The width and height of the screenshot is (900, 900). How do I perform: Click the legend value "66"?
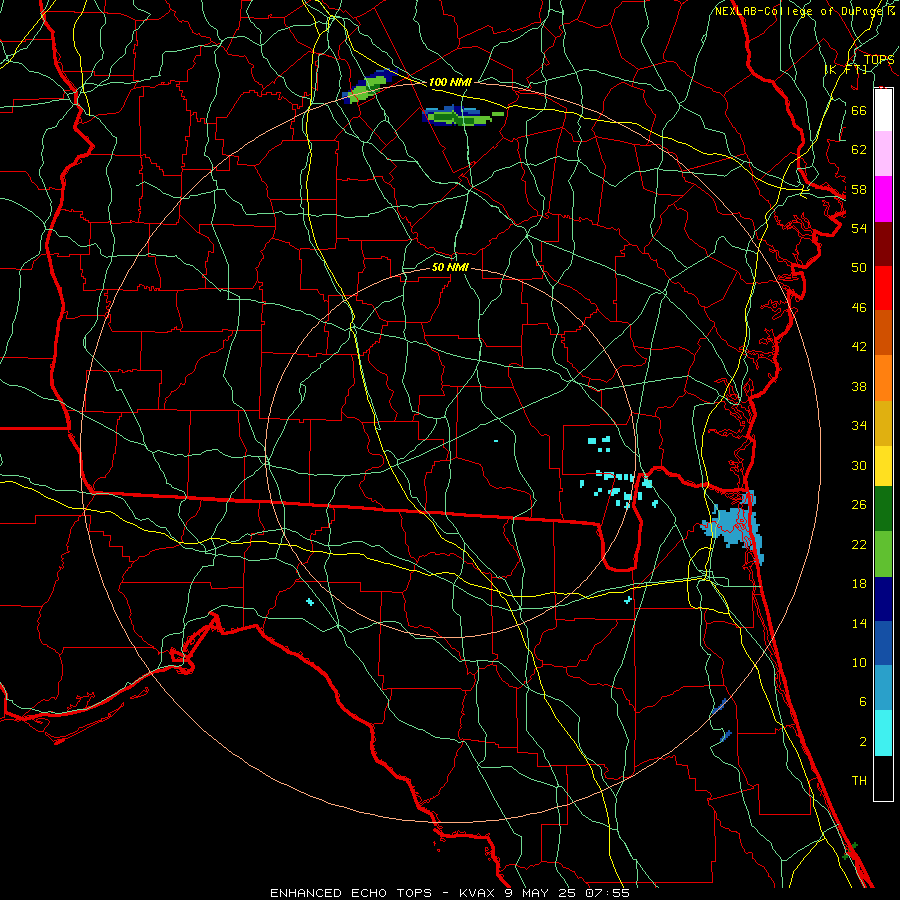click(x=859, y=110)
